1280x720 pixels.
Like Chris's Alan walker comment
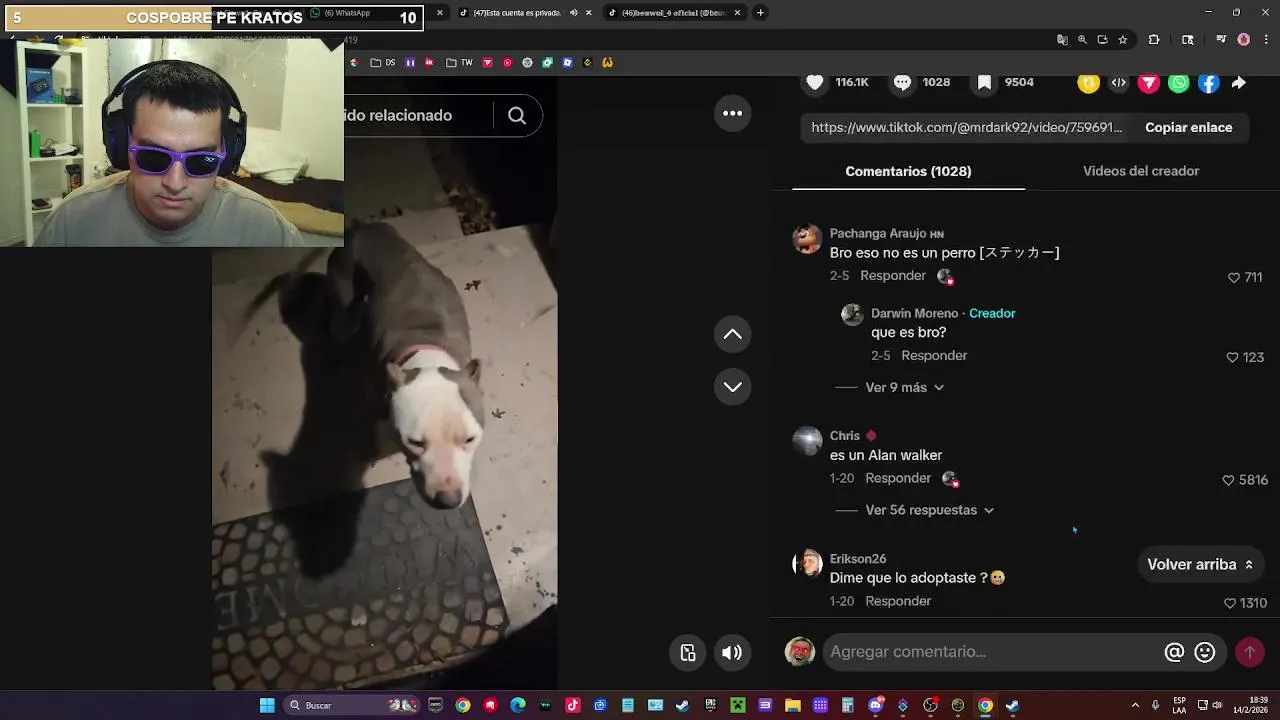pyautogui.click(x=1228, y=480)
